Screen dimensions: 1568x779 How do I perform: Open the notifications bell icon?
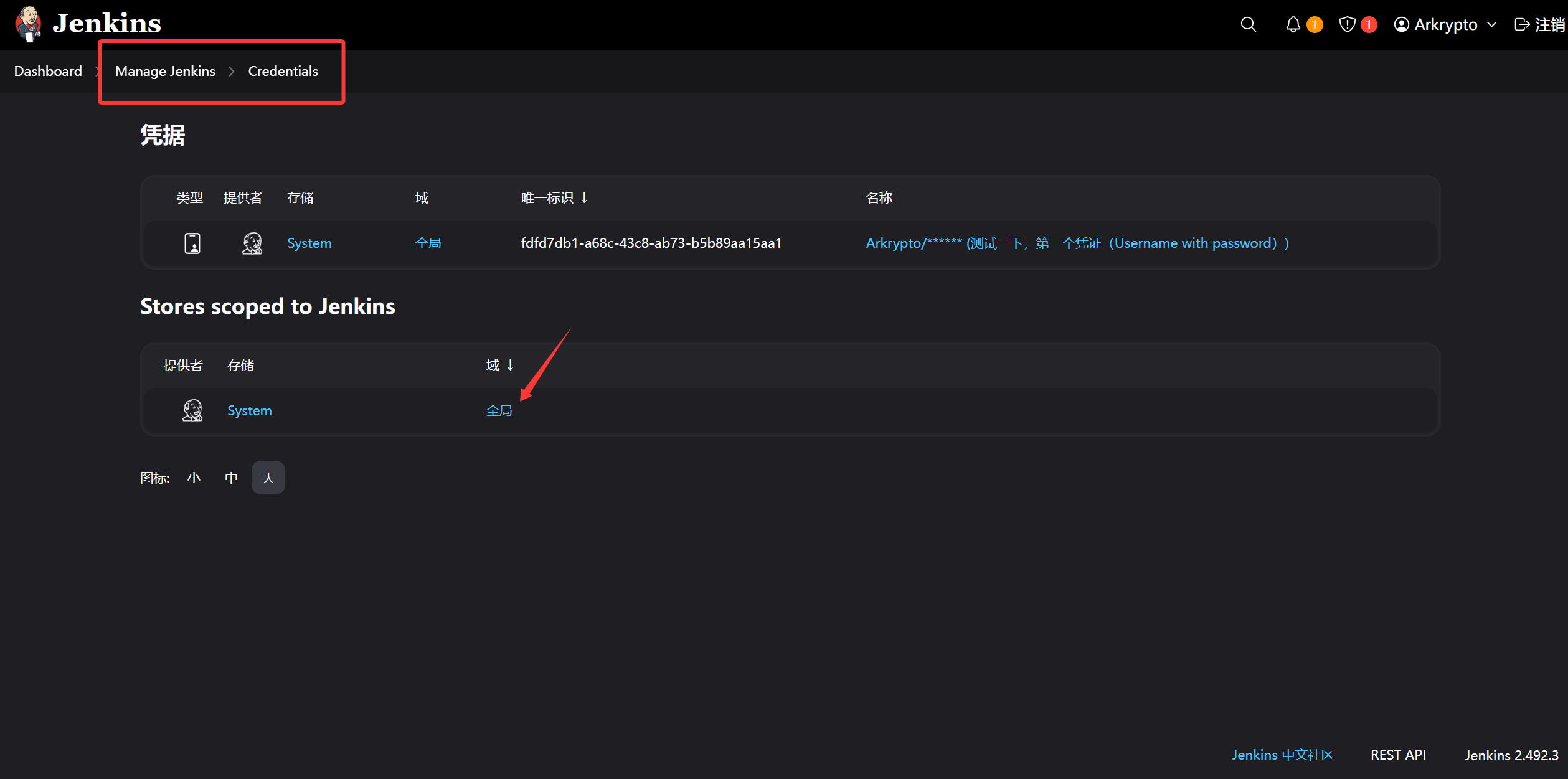point(1293,24)
